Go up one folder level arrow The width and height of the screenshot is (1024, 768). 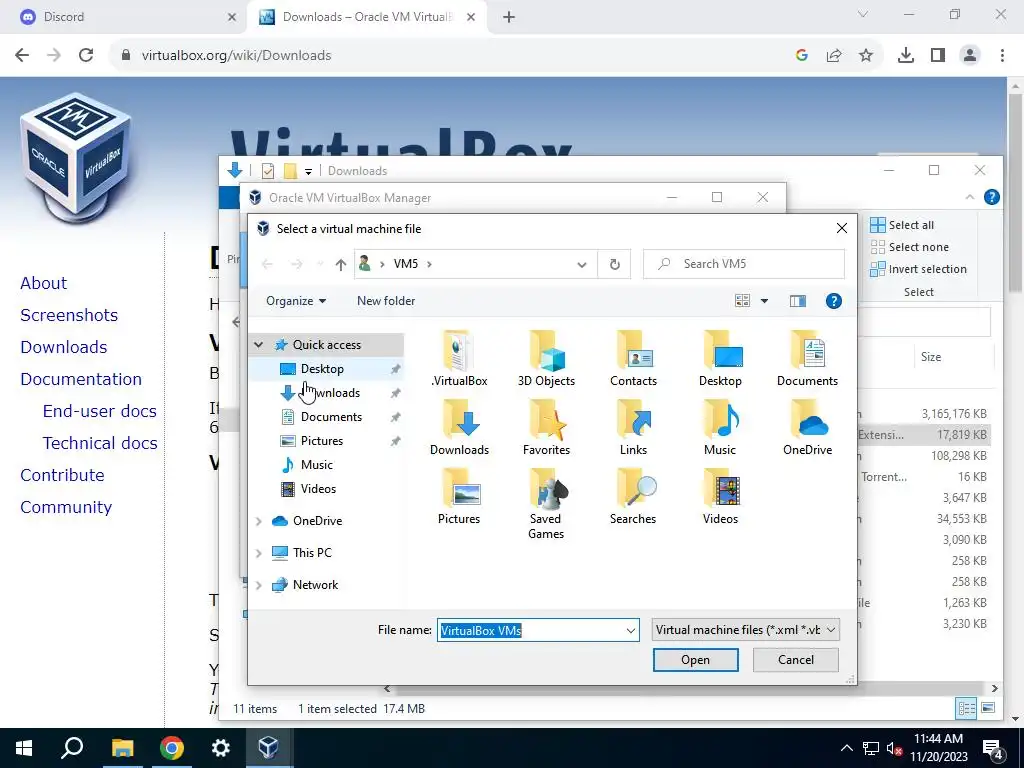coord(340,264)
